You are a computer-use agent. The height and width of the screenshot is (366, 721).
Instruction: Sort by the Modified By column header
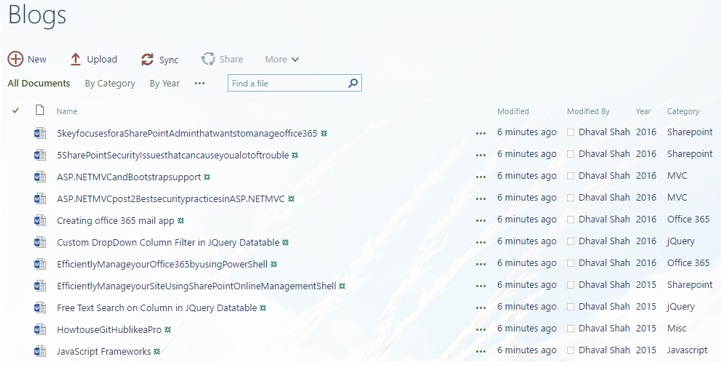pos(588,111)
